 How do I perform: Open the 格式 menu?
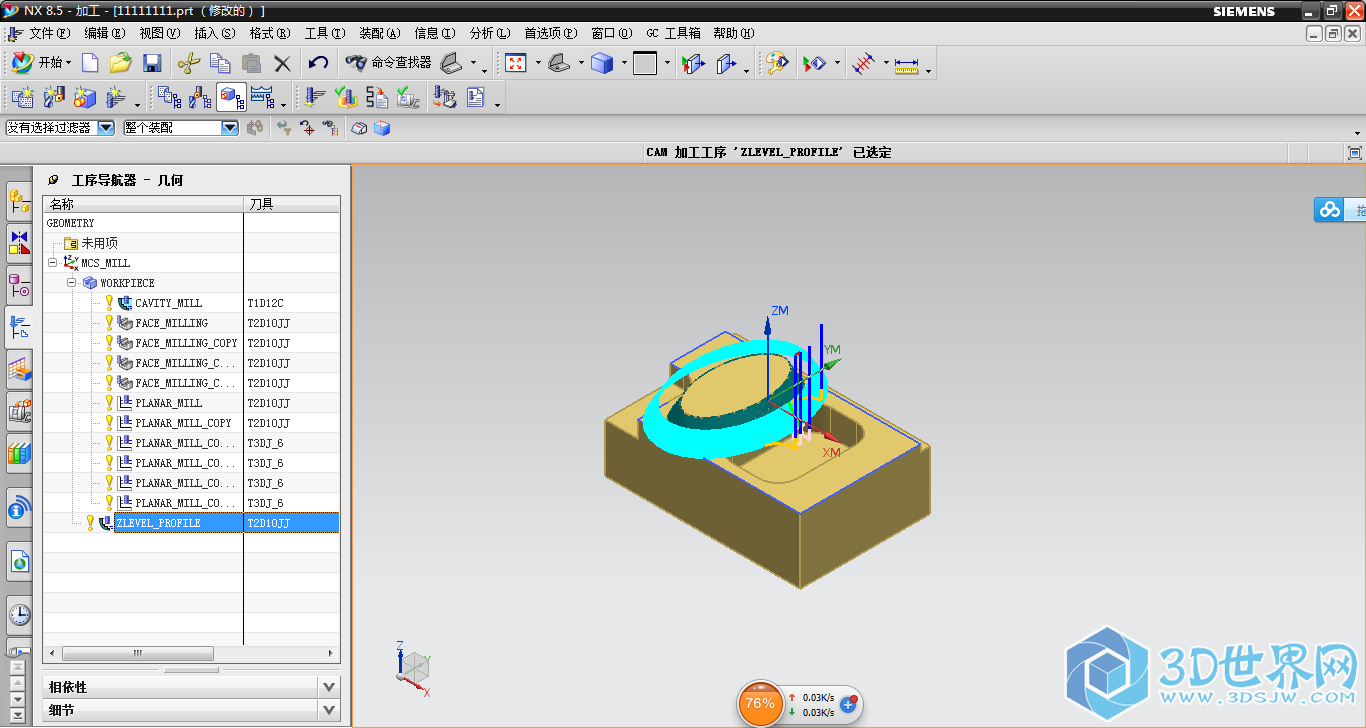[x=270, y=33]
